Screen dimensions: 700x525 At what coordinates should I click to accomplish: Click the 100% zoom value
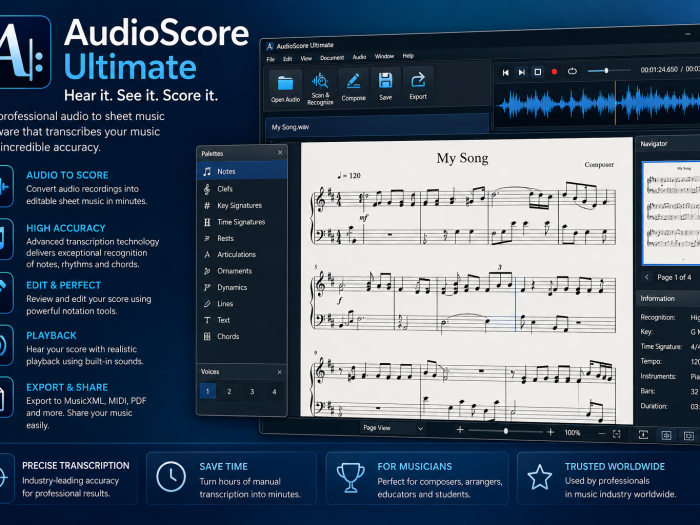(x=572, y=433)
